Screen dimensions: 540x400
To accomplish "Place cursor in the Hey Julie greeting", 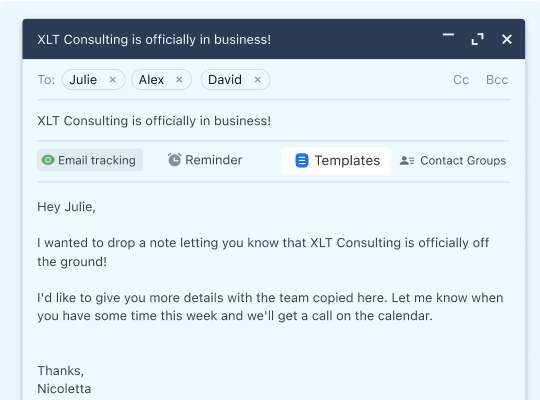I will coord(66,207).
